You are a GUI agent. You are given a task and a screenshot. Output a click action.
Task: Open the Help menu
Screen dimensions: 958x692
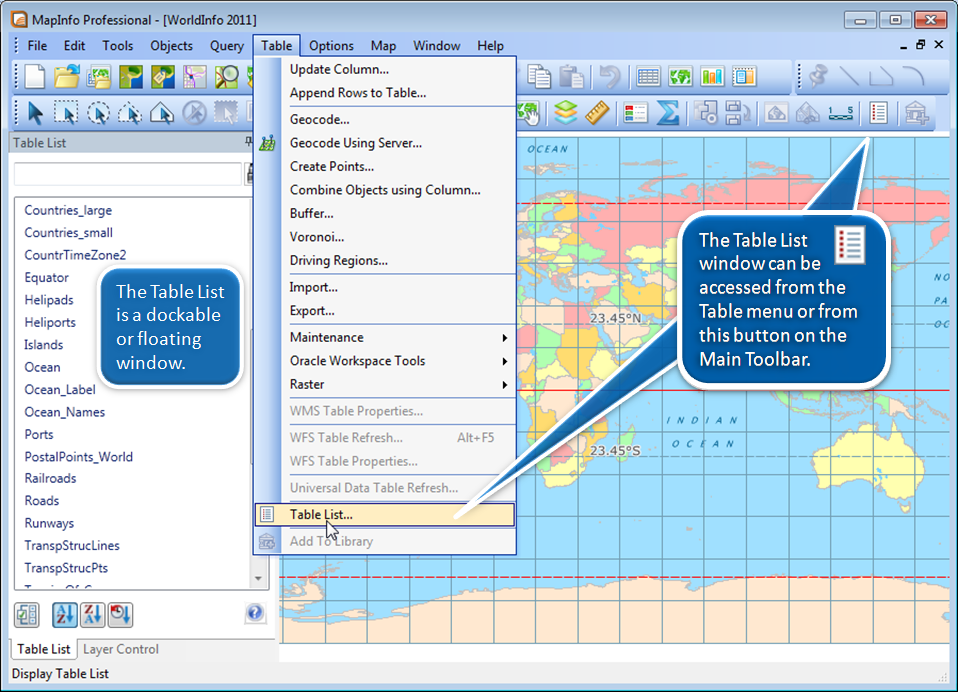click(490, 46)
